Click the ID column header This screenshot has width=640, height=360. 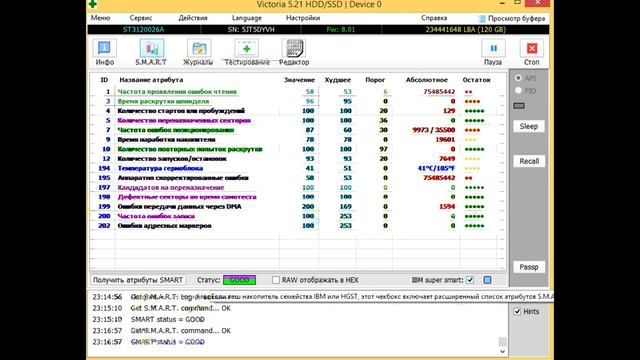(x=104, y=80)
